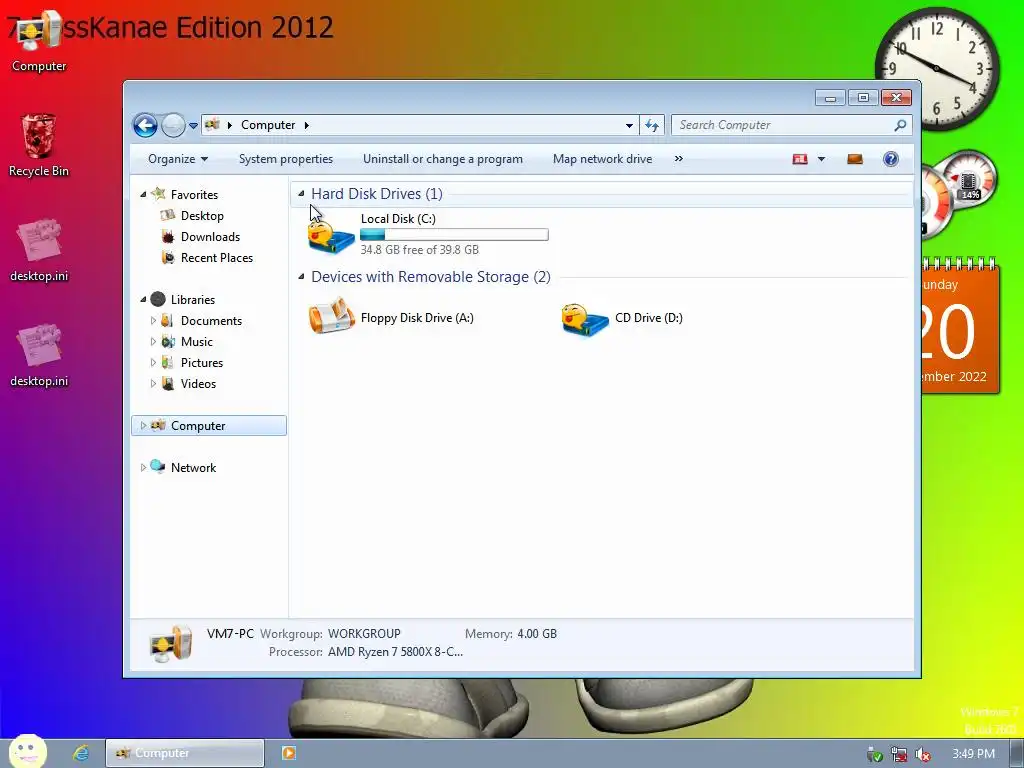Open recent pages dropdown next to Forward
Screen dimensions: 1024x768
tap(193, 125)
